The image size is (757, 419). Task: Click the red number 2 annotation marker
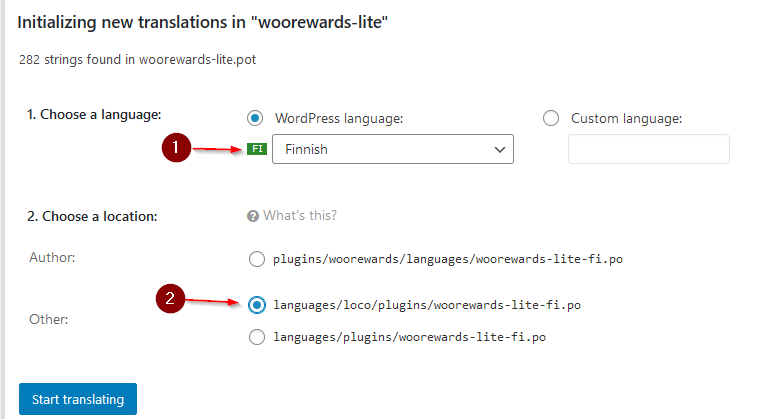point(172,299)
